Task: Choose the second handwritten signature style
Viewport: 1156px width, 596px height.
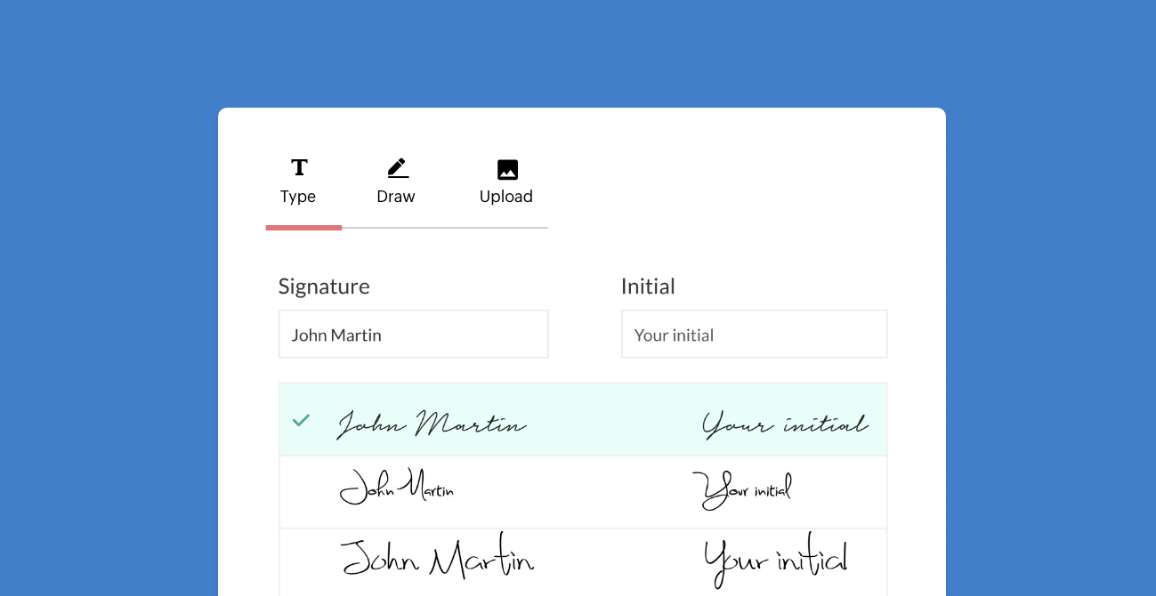Action: click(583, 491)
